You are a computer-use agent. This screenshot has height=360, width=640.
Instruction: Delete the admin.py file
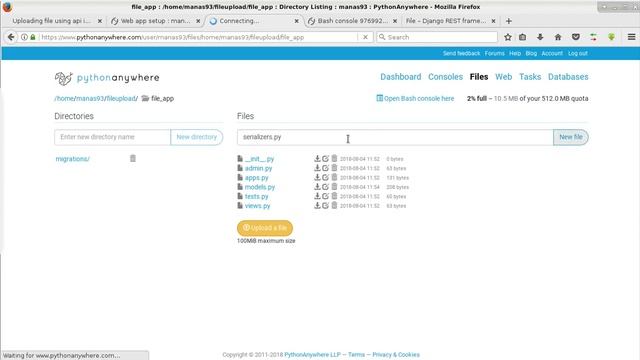334,168
